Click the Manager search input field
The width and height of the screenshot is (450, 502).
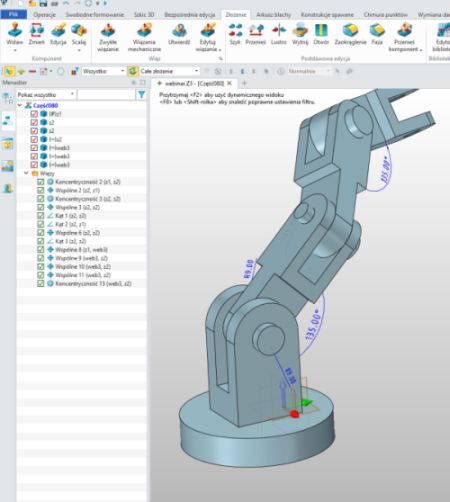107,95
